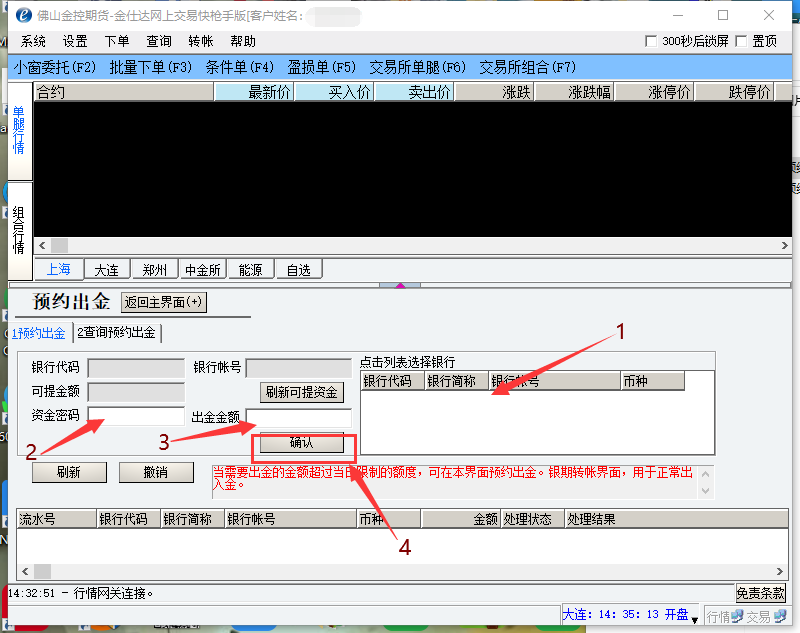This screenshot has height=633, width=800.
Task: Open the 查询 menu
Action: (159, 41)
